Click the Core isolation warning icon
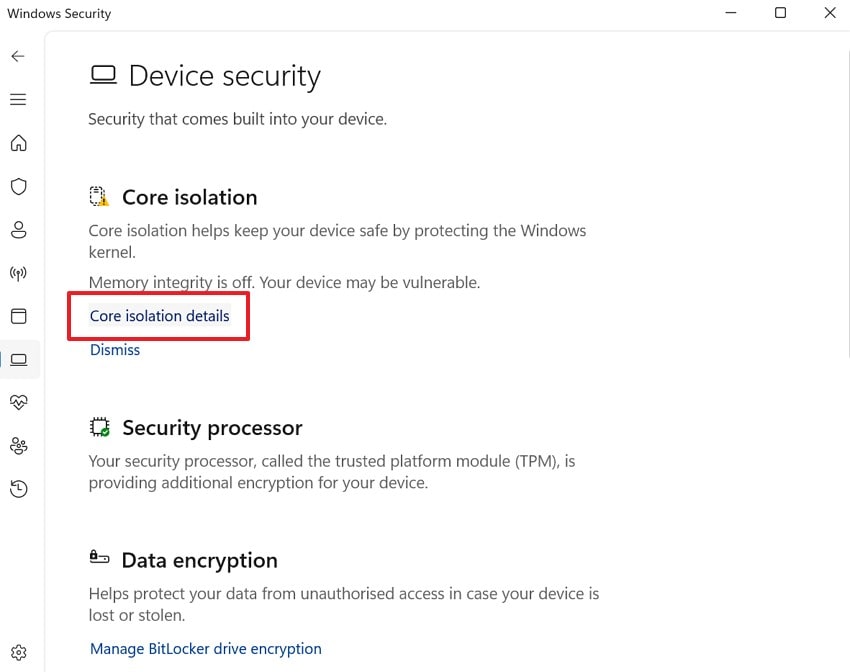The height and width of the screenshot is (672, 850). [x=99, y=196]
